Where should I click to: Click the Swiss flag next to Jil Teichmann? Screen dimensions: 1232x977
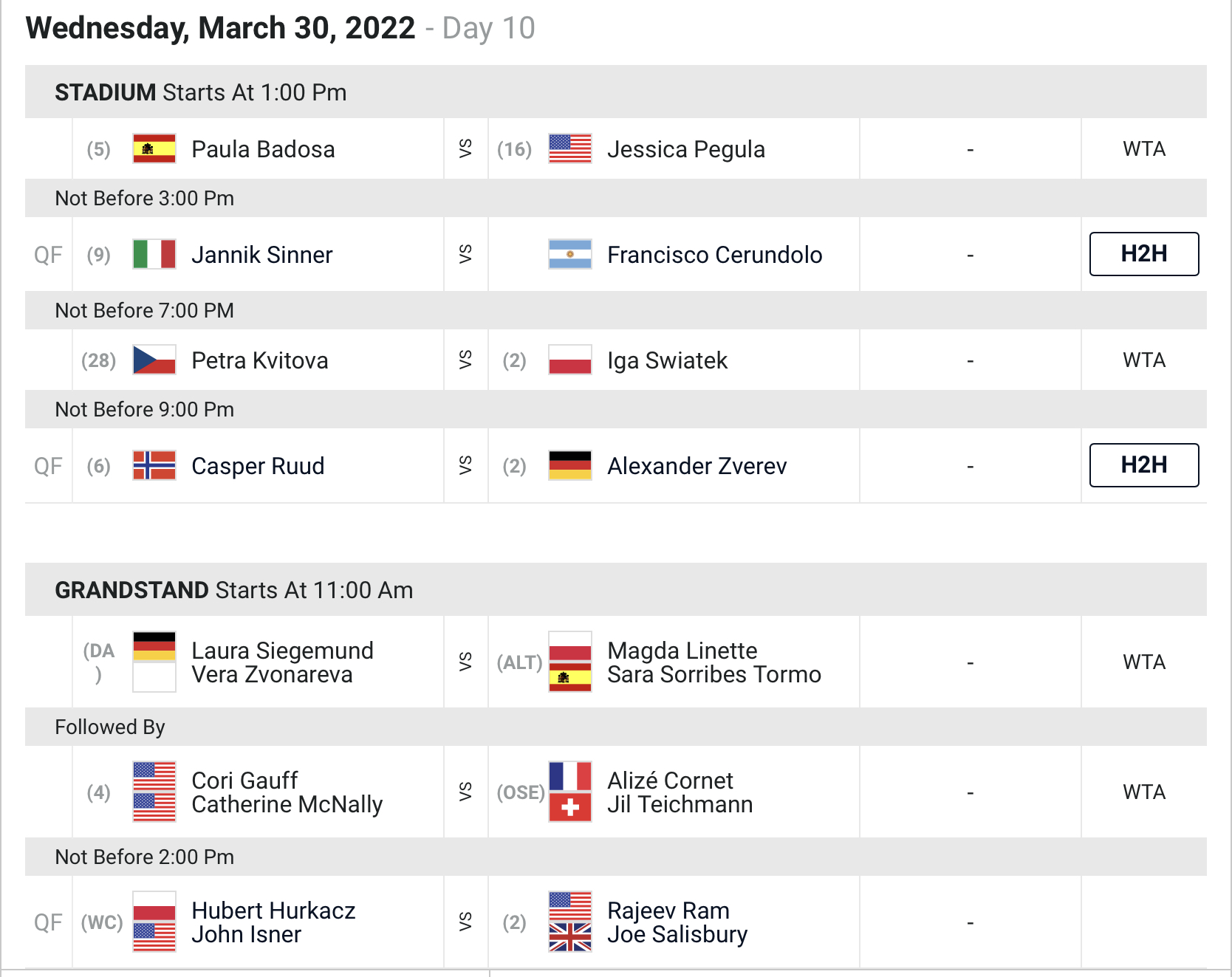tap(570, 807)
